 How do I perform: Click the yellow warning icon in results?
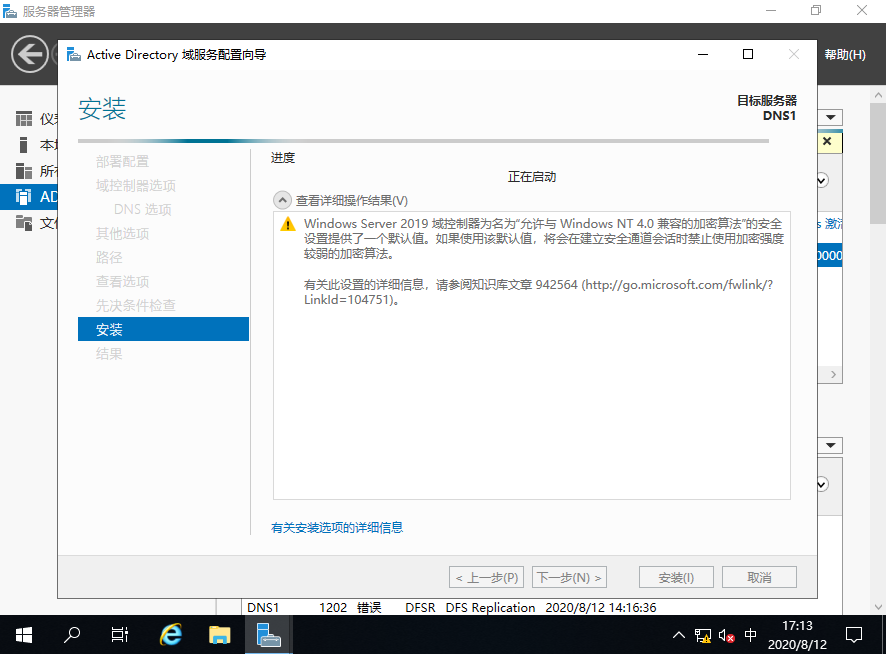[x=288, y=224]
